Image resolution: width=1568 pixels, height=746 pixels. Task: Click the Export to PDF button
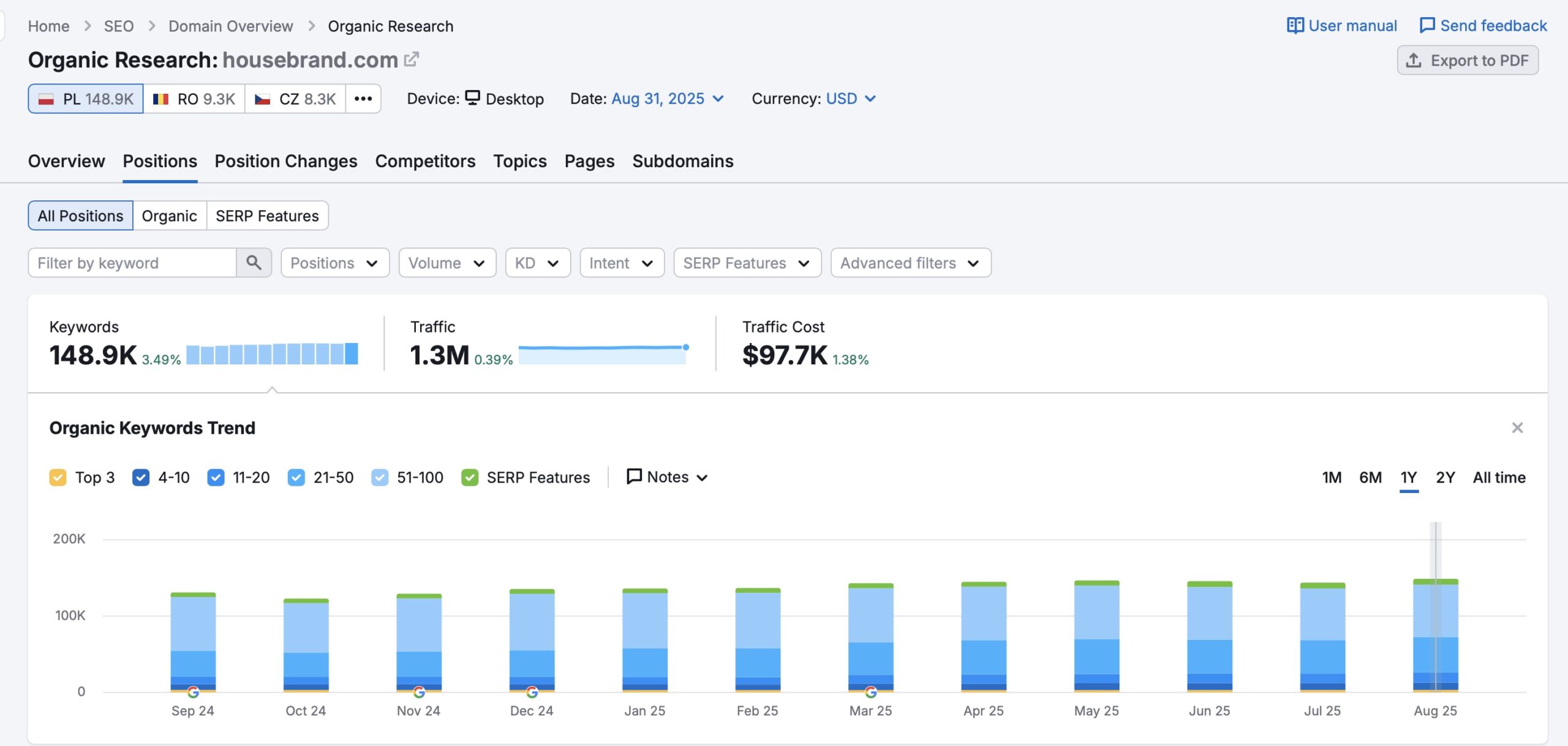pos(1468,60)
